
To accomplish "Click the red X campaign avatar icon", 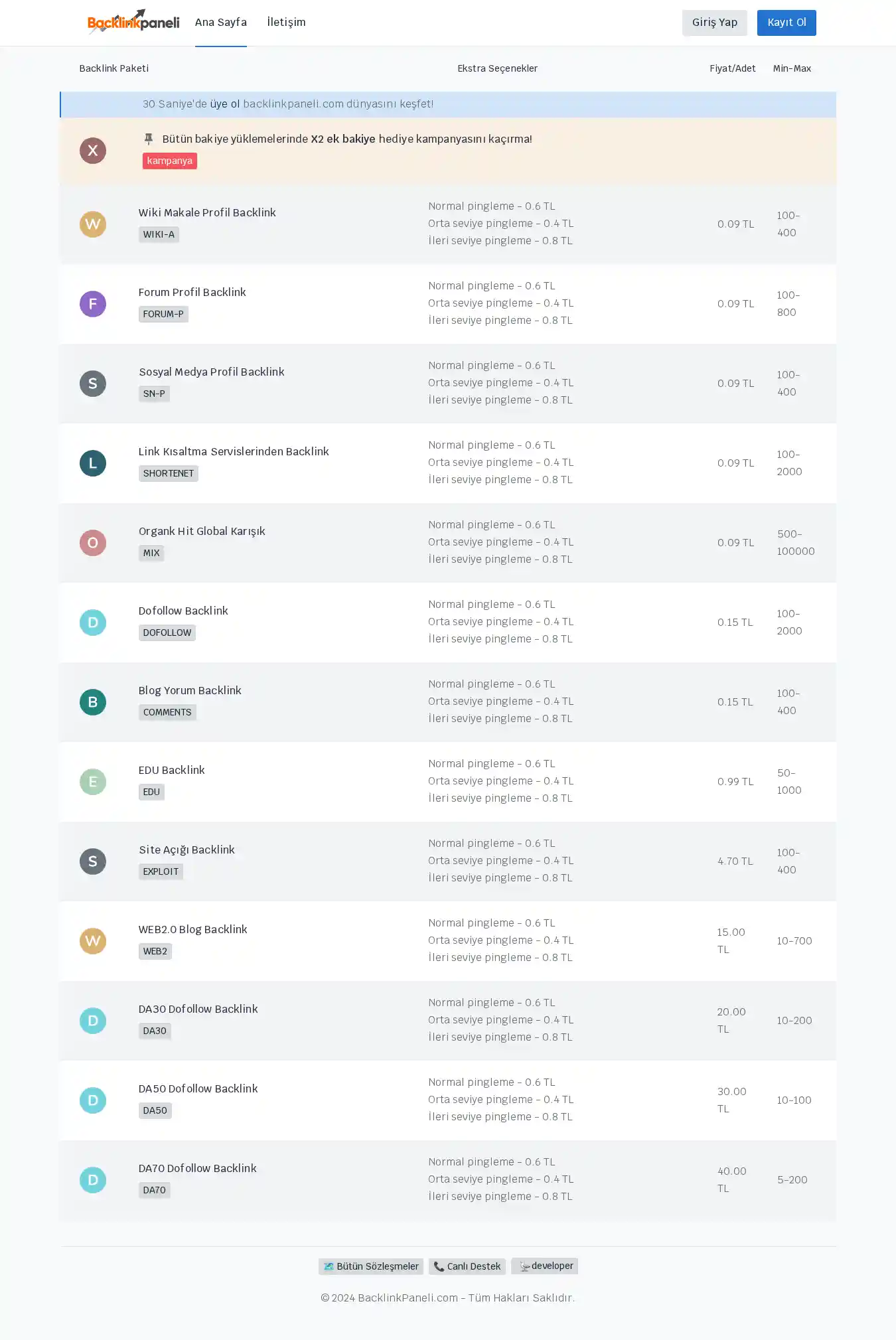I will tap(93, 151).
